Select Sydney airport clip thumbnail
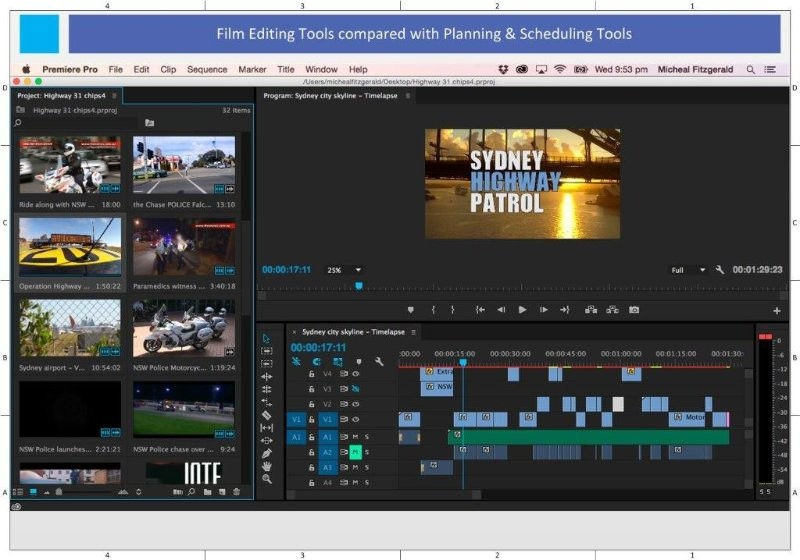The width and height of the screenshot is (800, 560). click(x=70, y=327)
